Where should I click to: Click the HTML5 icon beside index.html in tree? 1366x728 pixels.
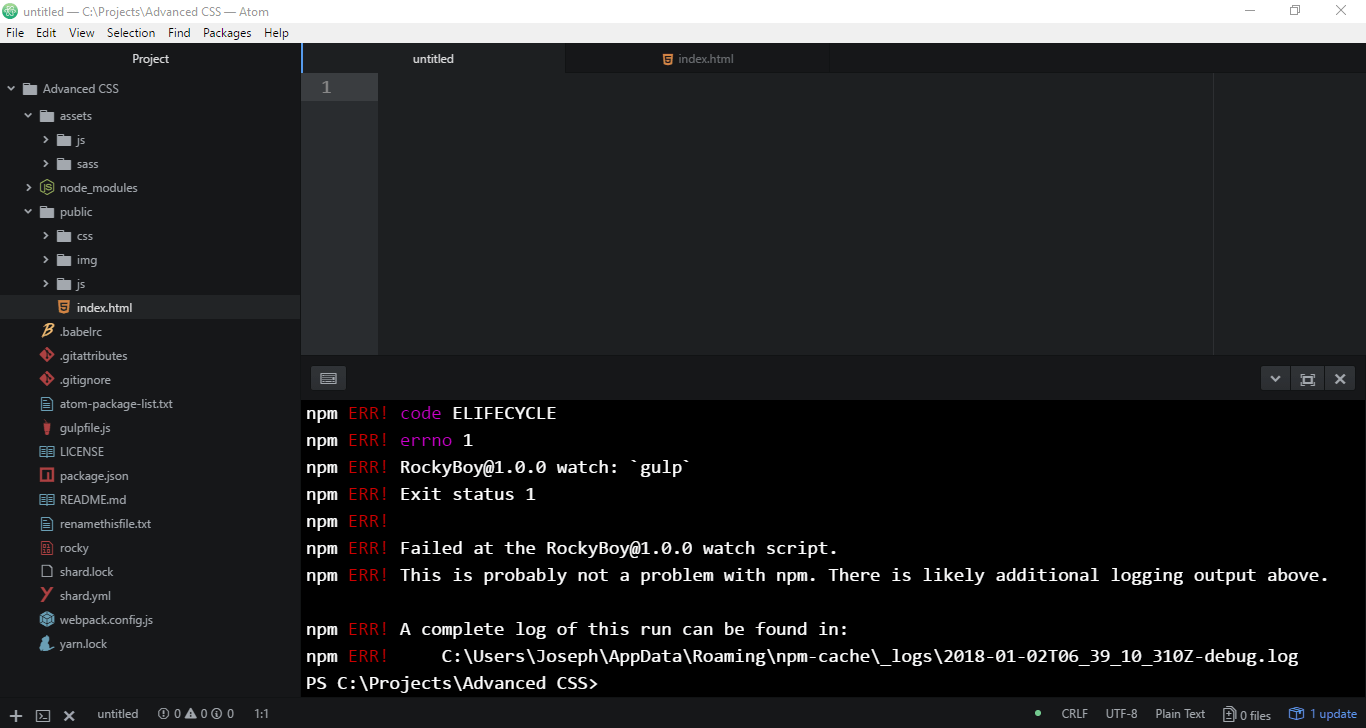point(64,308)
